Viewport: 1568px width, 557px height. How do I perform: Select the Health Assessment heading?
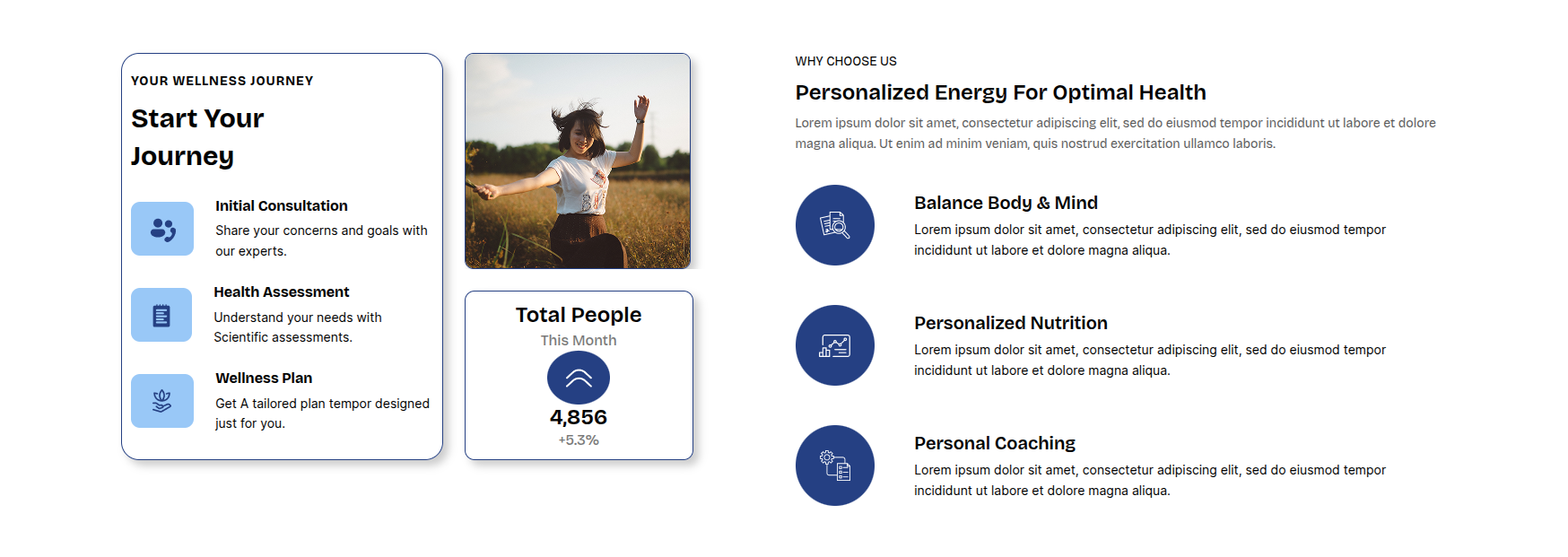pos(282,292)
